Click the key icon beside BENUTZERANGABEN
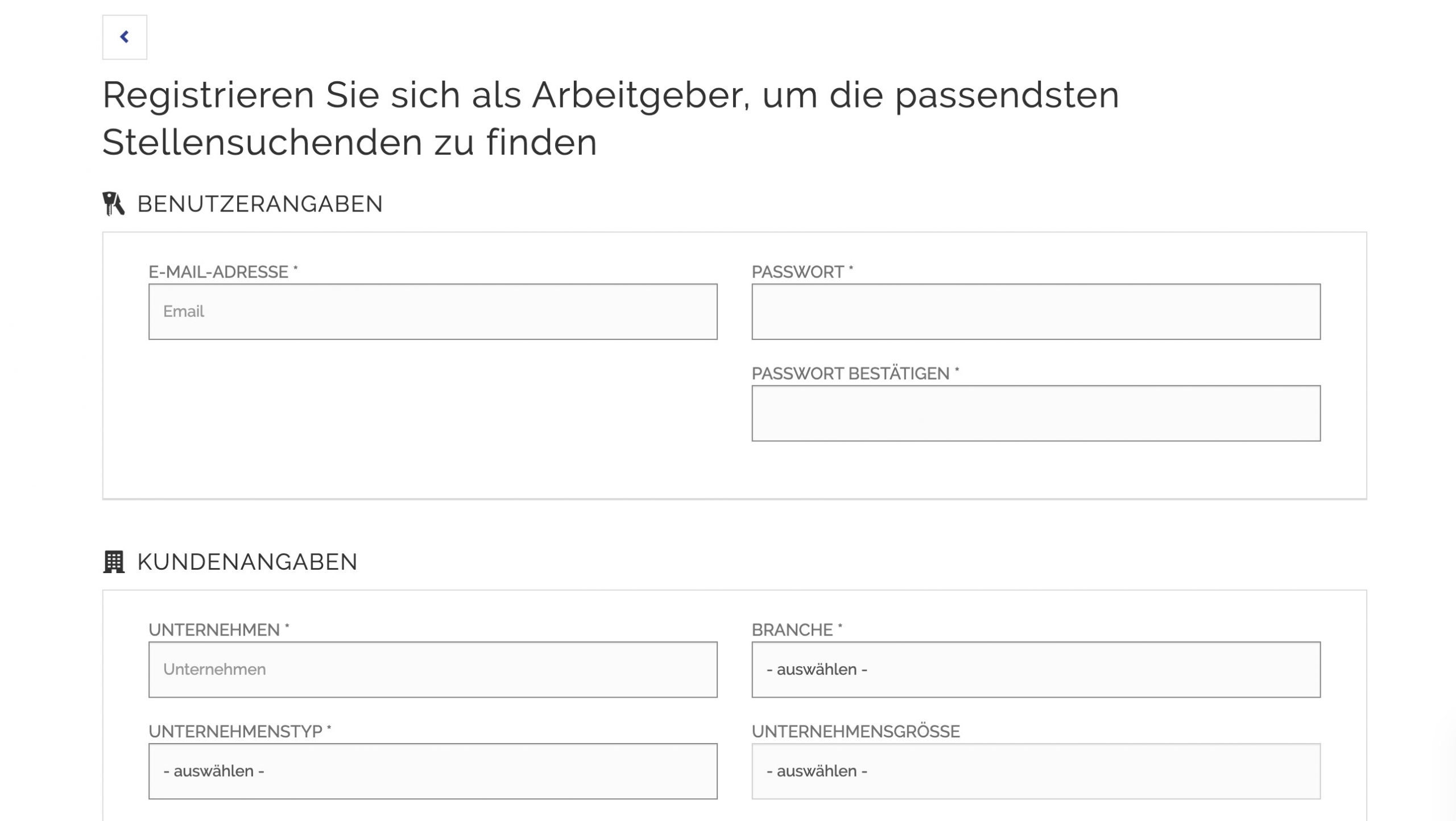Image resolution: width=1456 pixels, height=821 pixels. [114, 202]
